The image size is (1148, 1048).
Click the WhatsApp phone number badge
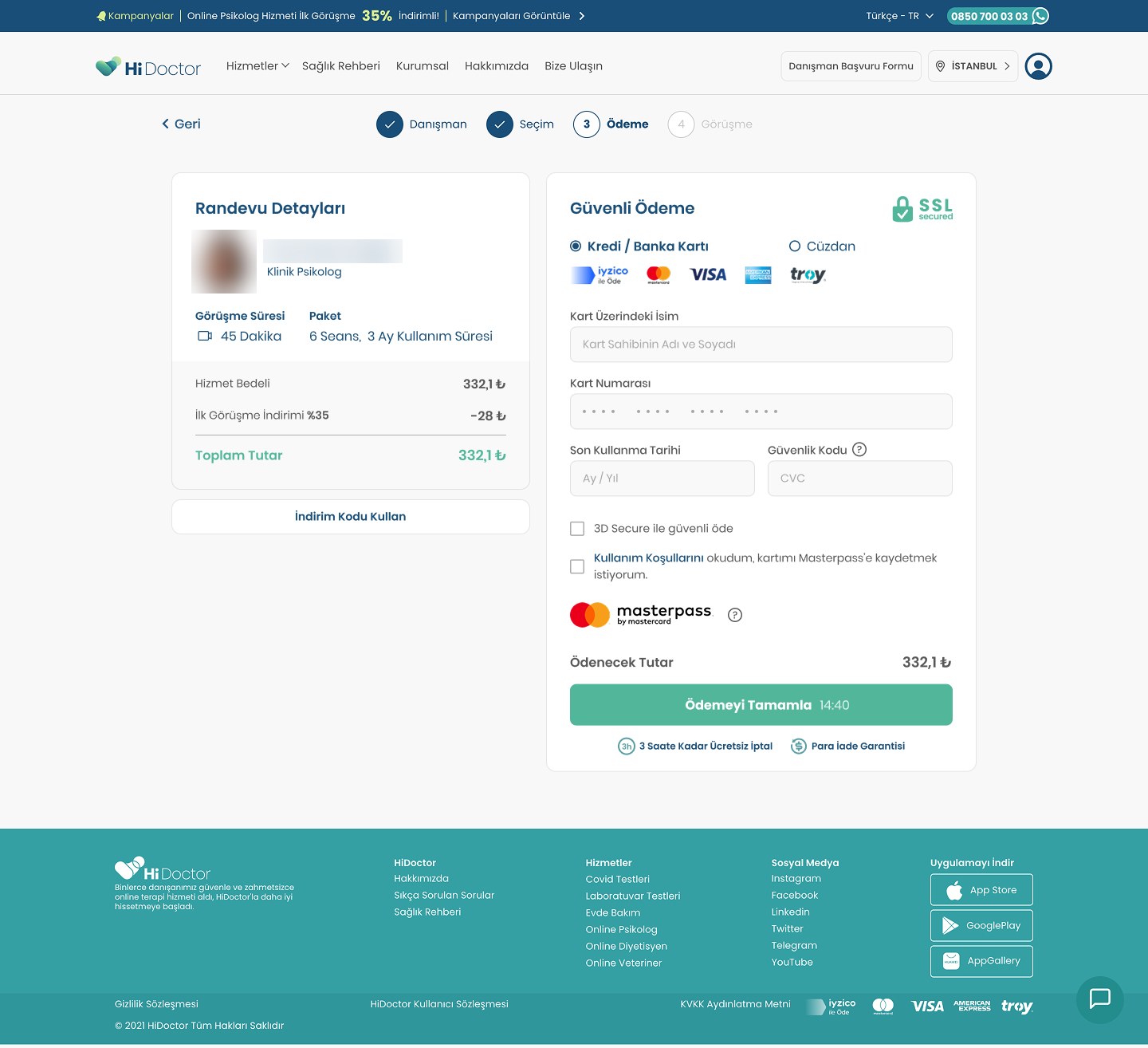pyautogui.click(x=998, y=16)
